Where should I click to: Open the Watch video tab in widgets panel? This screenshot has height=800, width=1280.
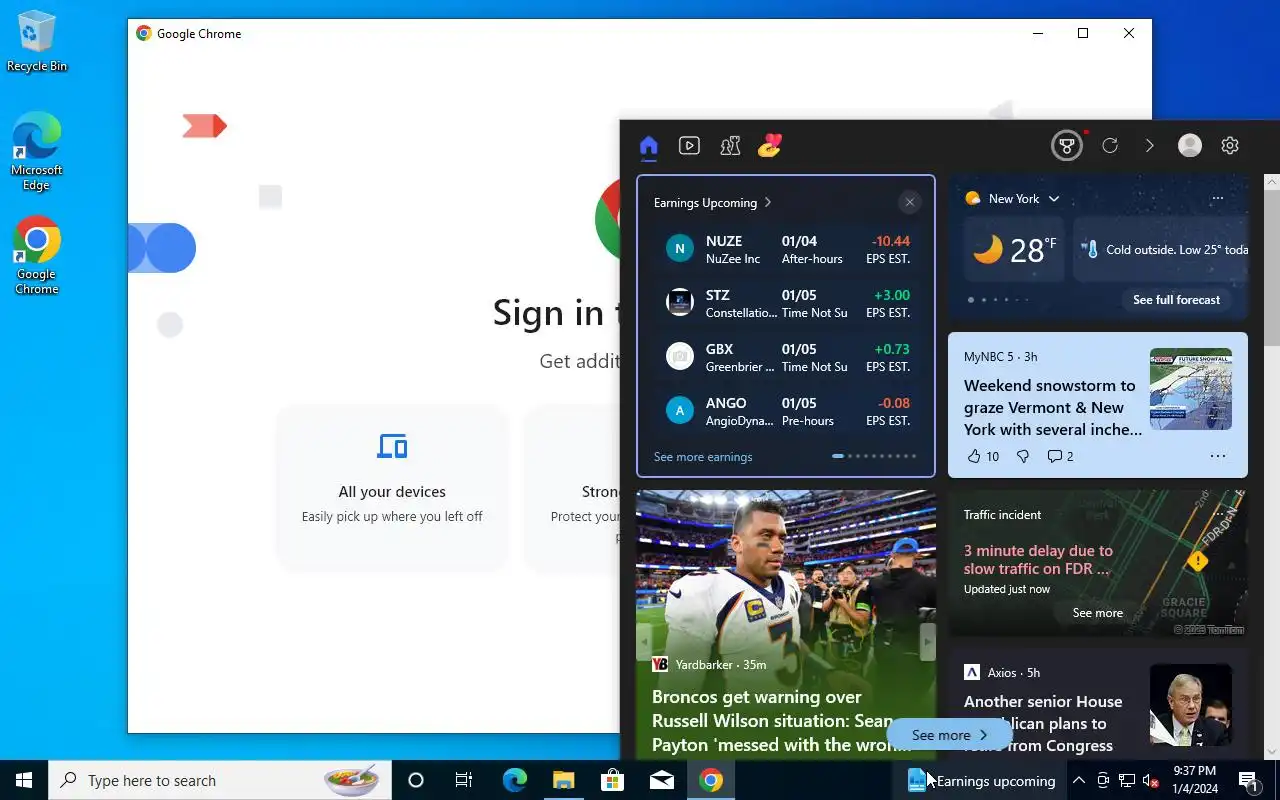[x=689, y=146]
